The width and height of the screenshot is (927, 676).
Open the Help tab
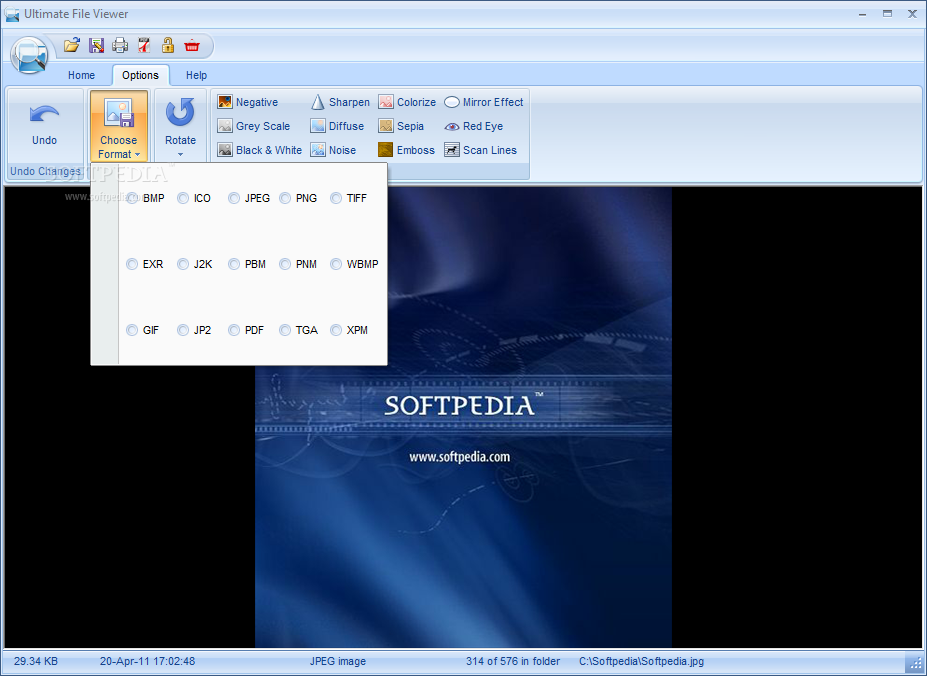pyautogui.click(x=196, y=75)
